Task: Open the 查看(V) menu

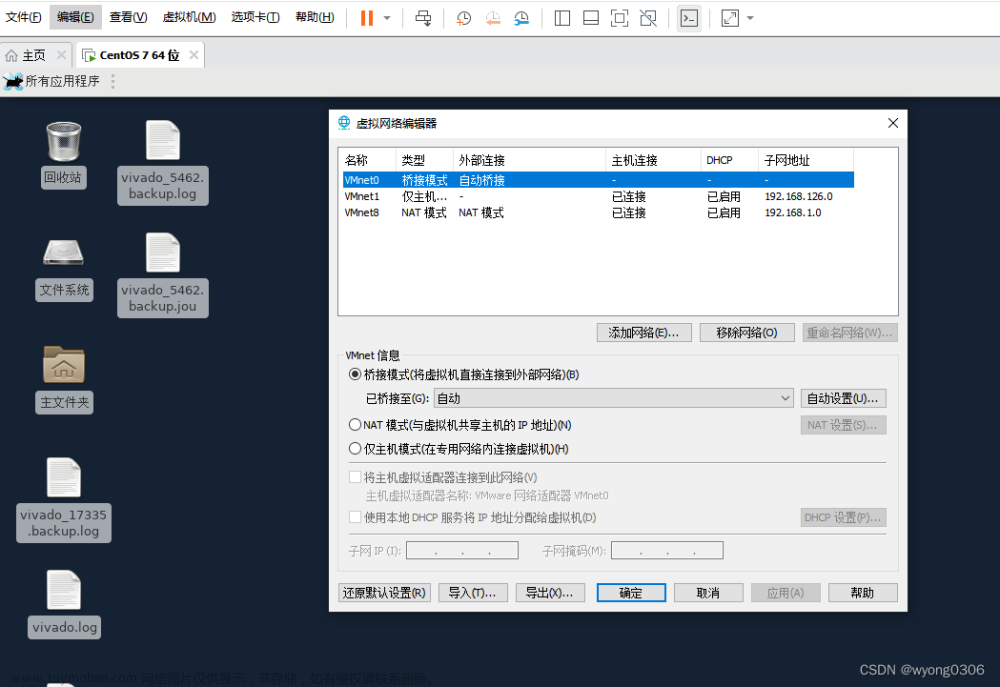Action: (128, 17)
